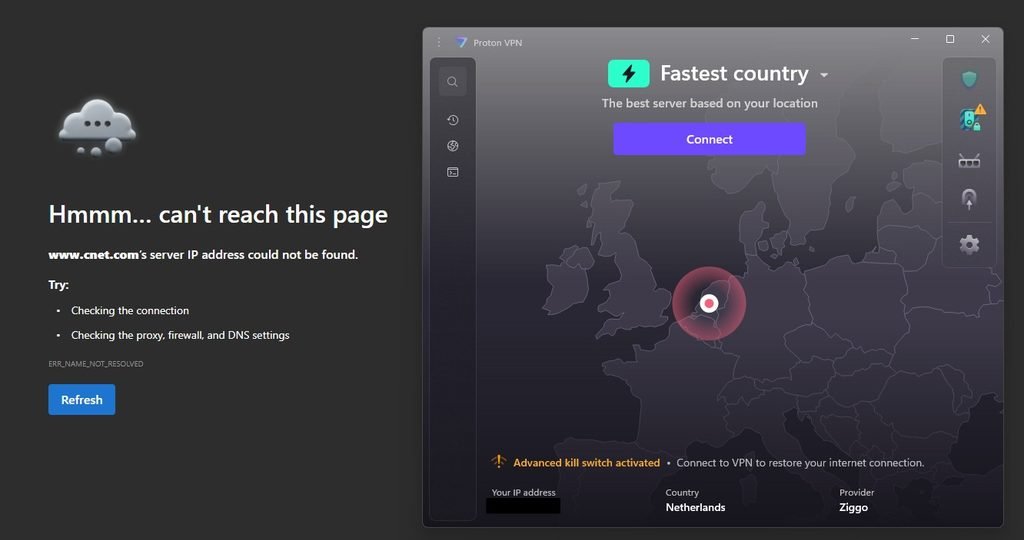
Task: Open the search icon in Proton VPN sidebar
Action: [452, 82]
